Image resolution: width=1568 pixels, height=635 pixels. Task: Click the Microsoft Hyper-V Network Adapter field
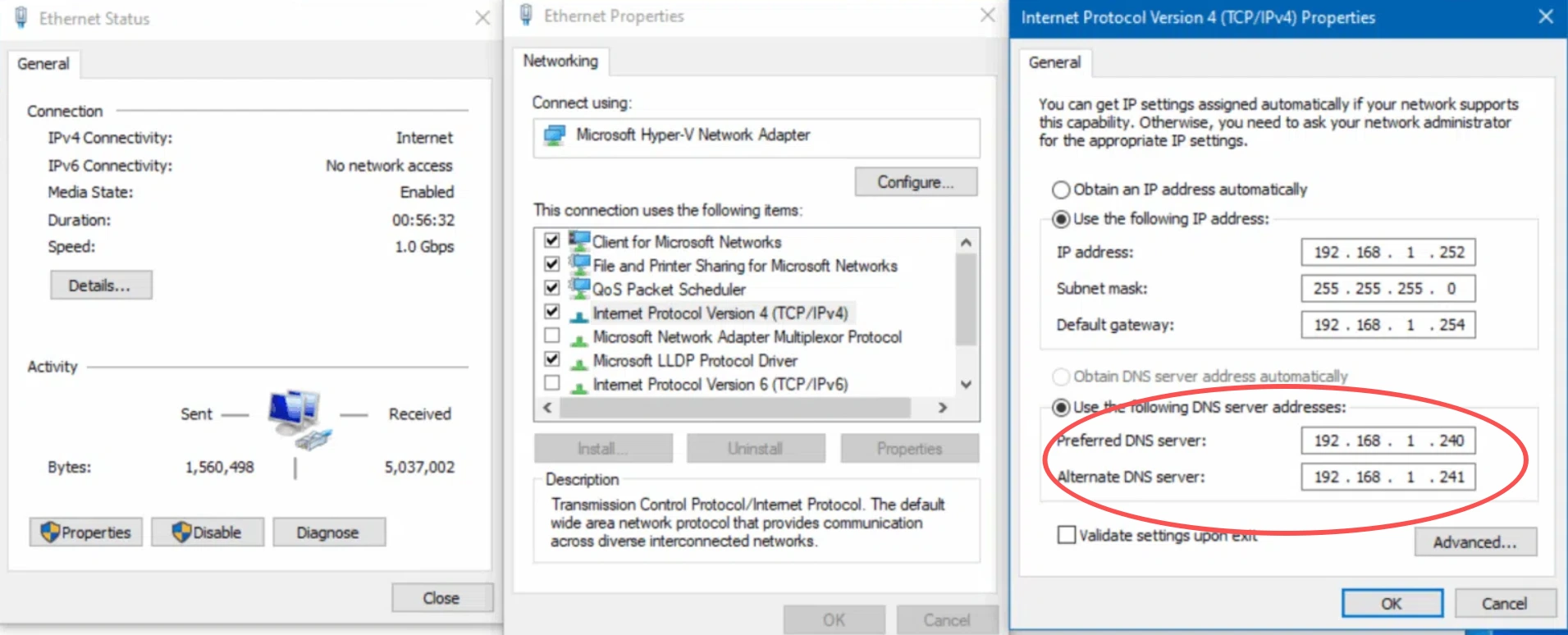coord(757,137)
